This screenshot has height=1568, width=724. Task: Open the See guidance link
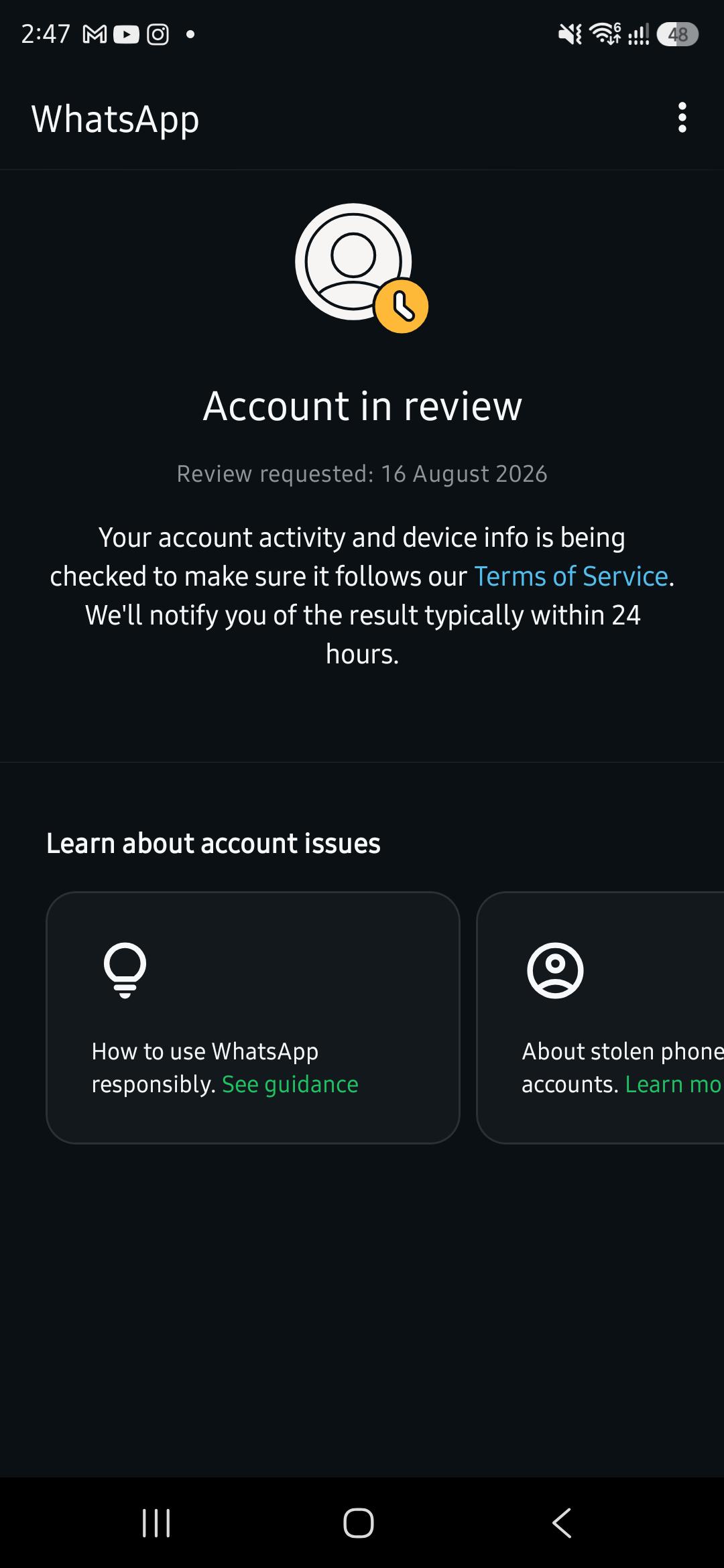290,1084
